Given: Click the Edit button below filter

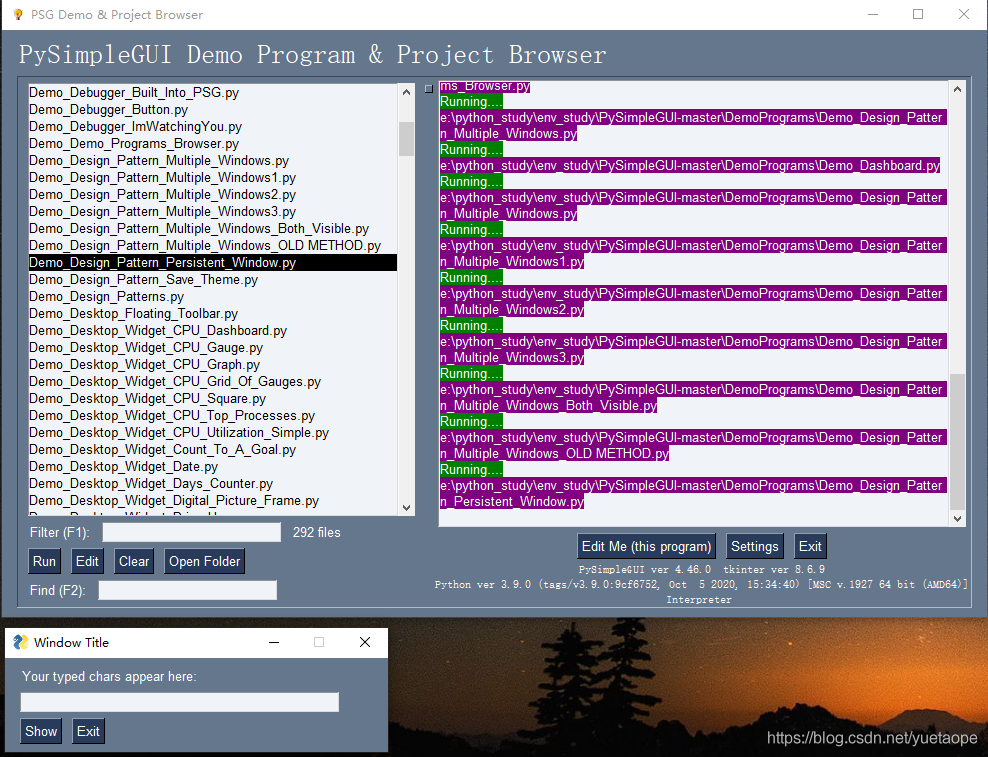Looking at the screenshot, I should 87,561.
